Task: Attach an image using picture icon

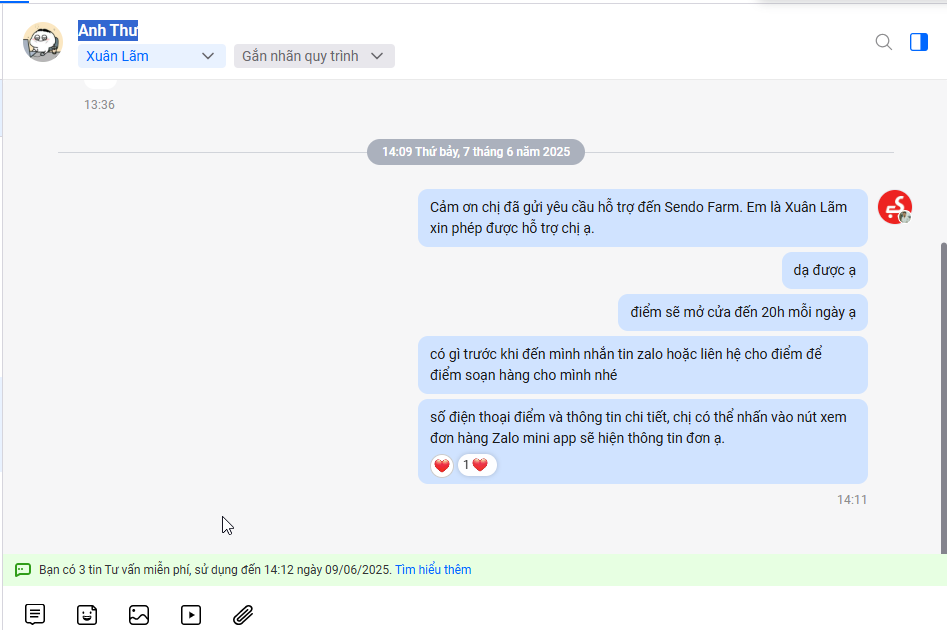Action: pyautogui.click(x=139, y=615)
